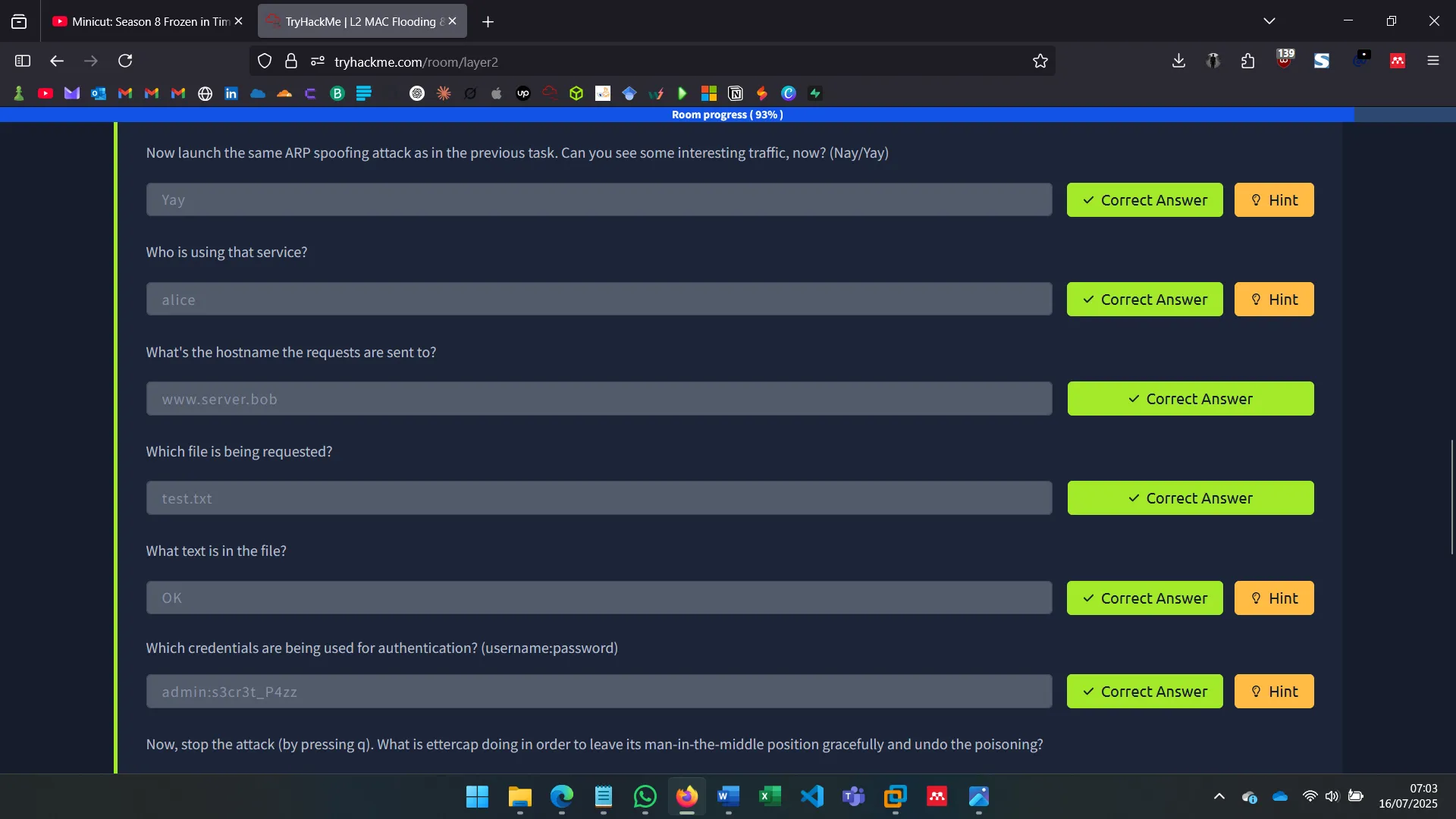Toggle the sidebar panel button
This screenshot has width=1456, height=819.
22,61
